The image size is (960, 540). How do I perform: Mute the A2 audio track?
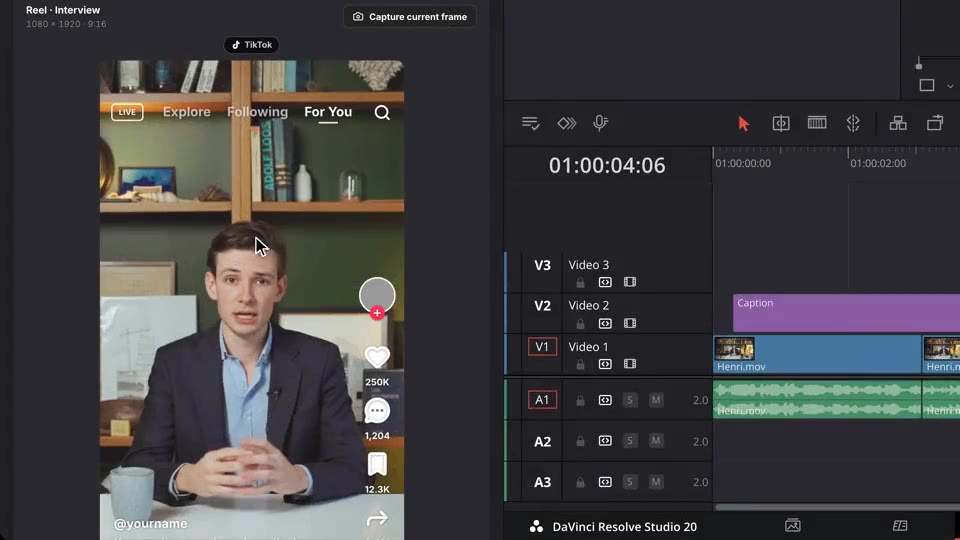[656, 441]
